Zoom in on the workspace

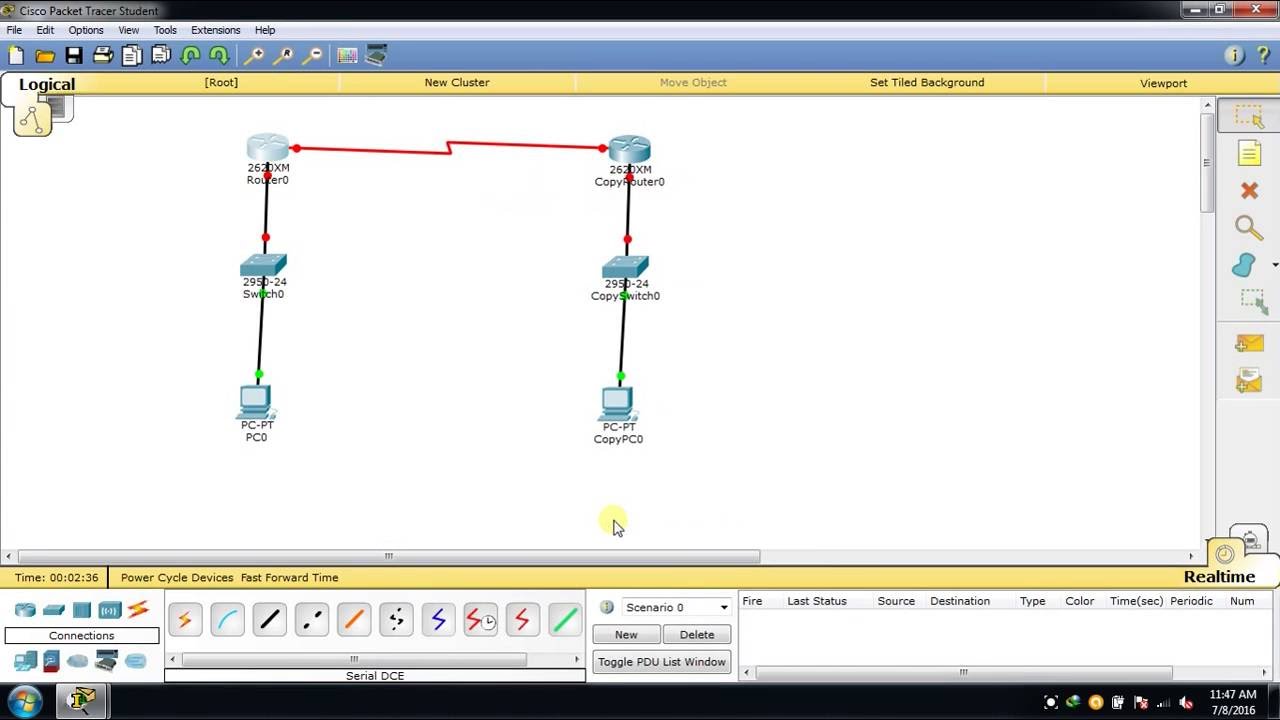click(255, 56)
